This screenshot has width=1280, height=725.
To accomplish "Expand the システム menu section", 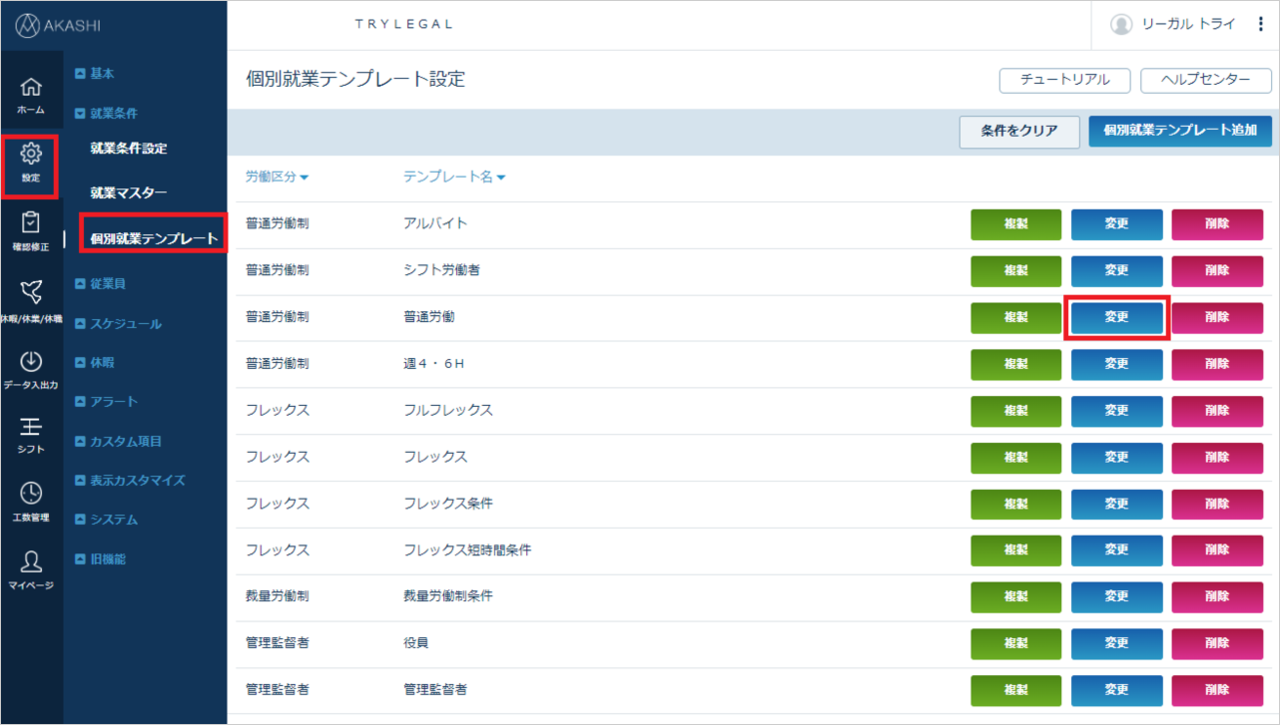I will point(107,520).
